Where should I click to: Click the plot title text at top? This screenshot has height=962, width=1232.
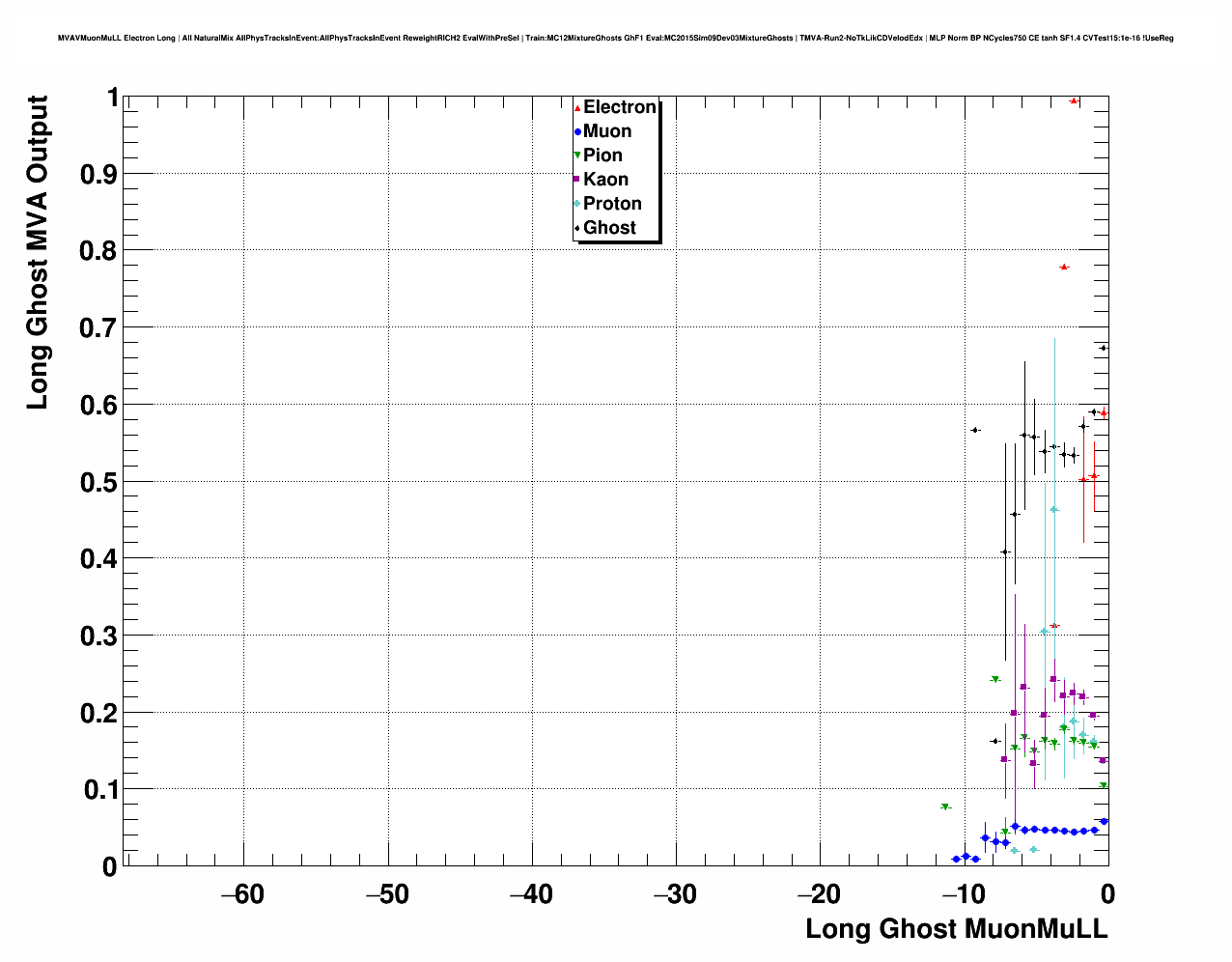point(615,38)
